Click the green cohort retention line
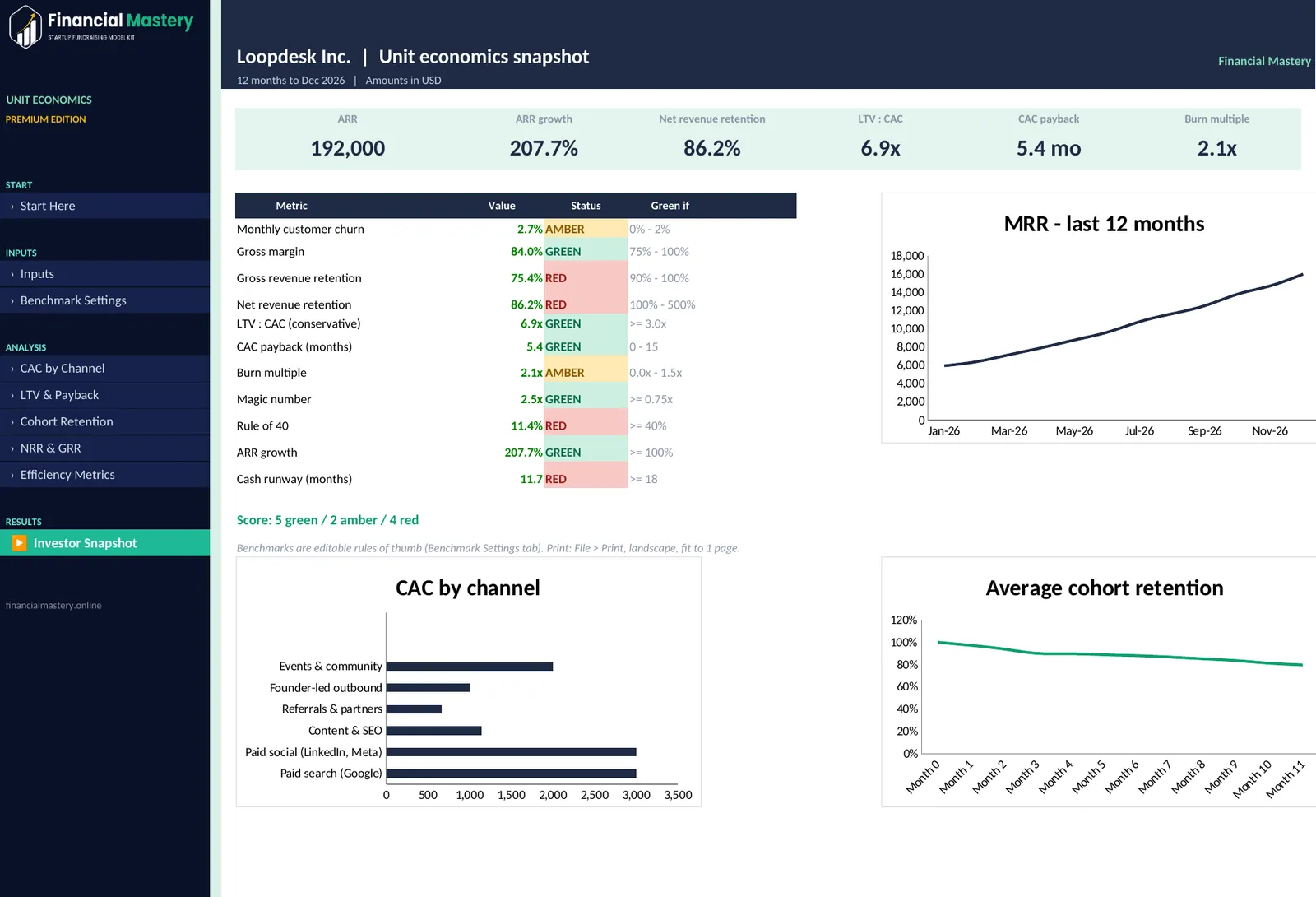 click(1120, 654)
